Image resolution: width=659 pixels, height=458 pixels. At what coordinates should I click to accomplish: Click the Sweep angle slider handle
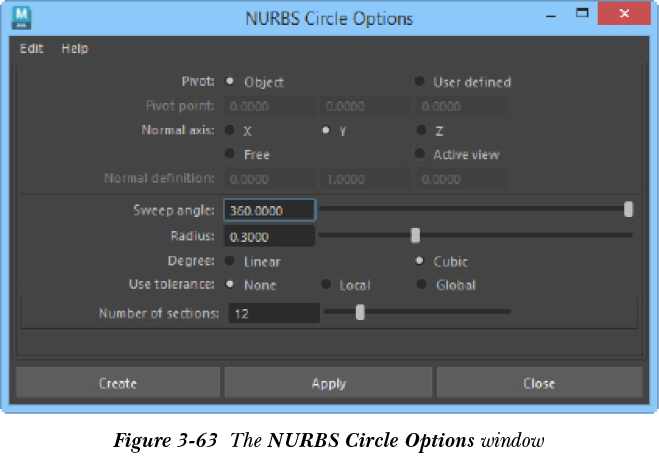(x=628, y=209)
